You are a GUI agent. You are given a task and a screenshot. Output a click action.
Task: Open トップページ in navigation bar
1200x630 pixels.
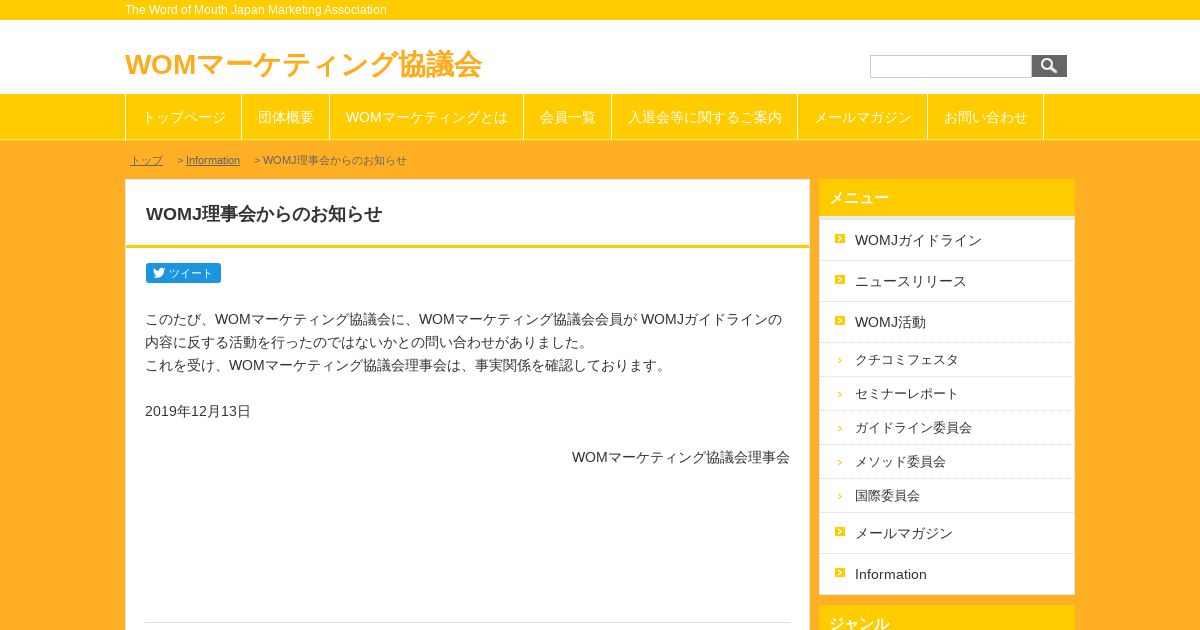(184, 117)
